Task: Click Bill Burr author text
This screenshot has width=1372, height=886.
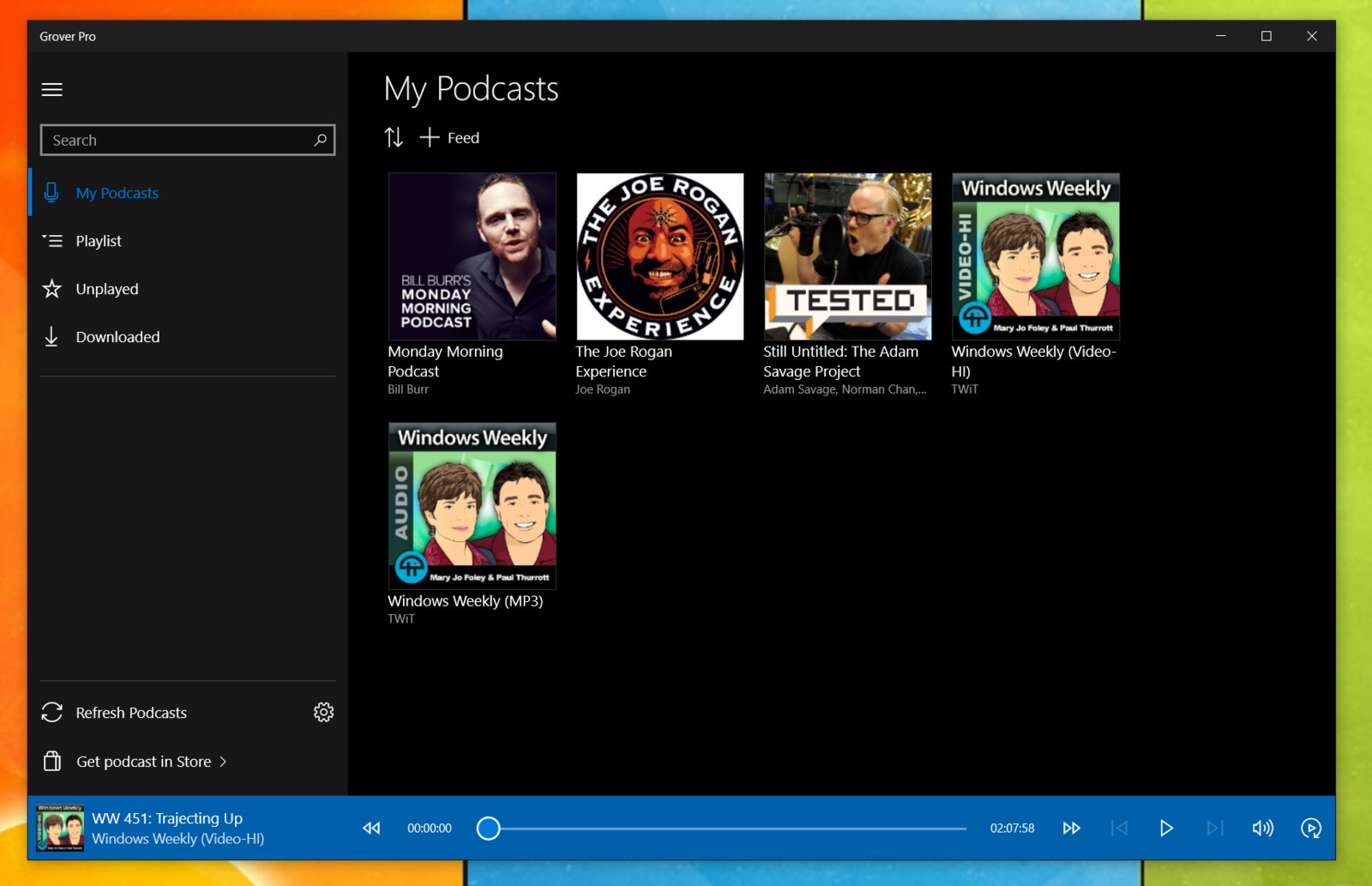Action: (408, 389)
